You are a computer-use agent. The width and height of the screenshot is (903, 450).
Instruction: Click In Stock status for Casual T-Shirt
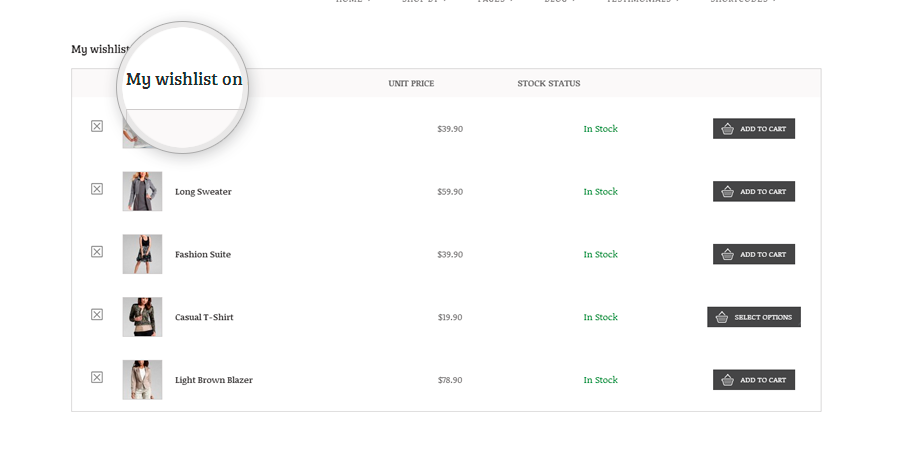[601, 317]
